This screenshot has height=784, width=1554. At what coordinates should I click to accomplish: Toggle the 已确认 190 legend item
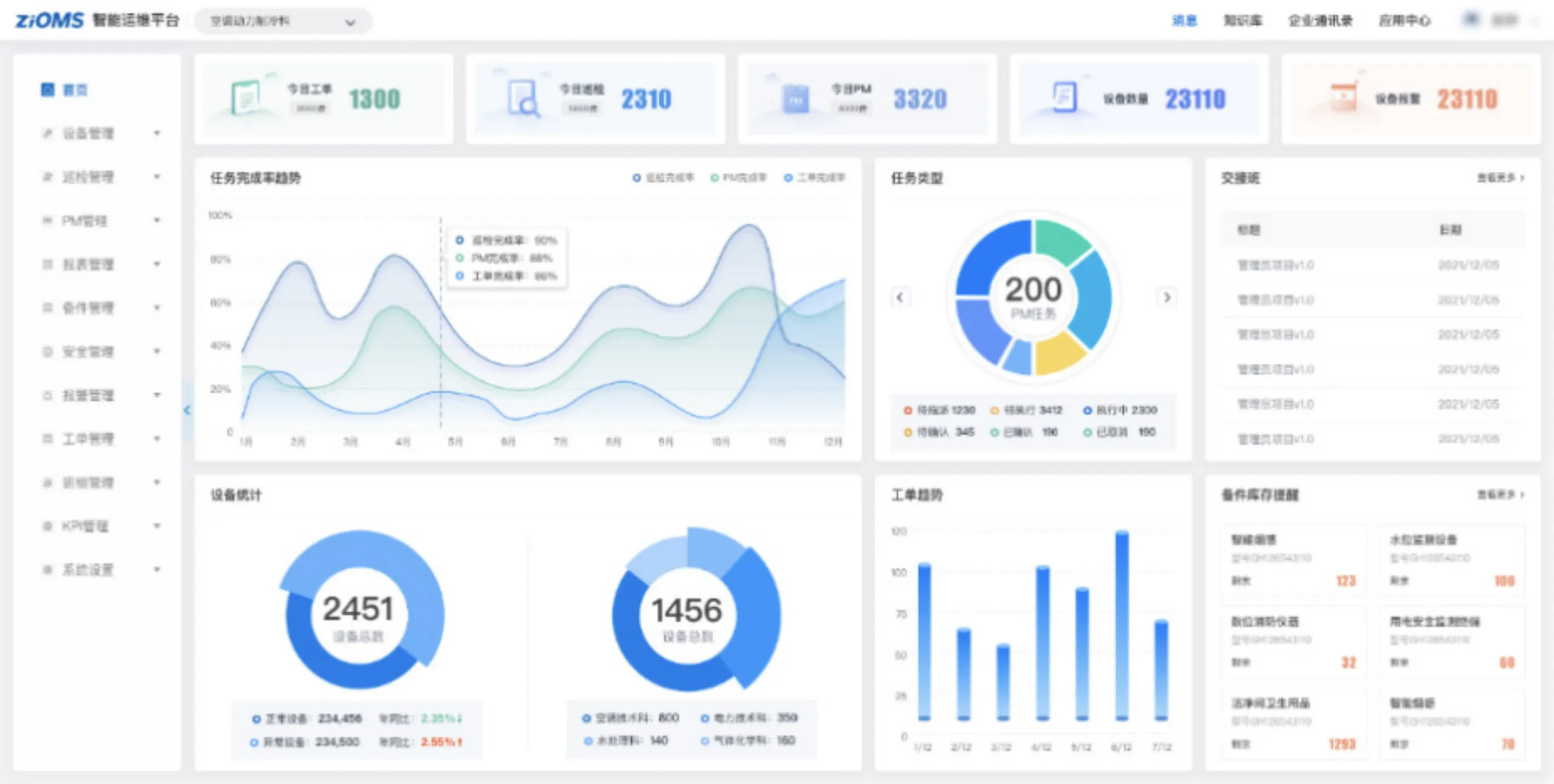tap(1024, 433)
